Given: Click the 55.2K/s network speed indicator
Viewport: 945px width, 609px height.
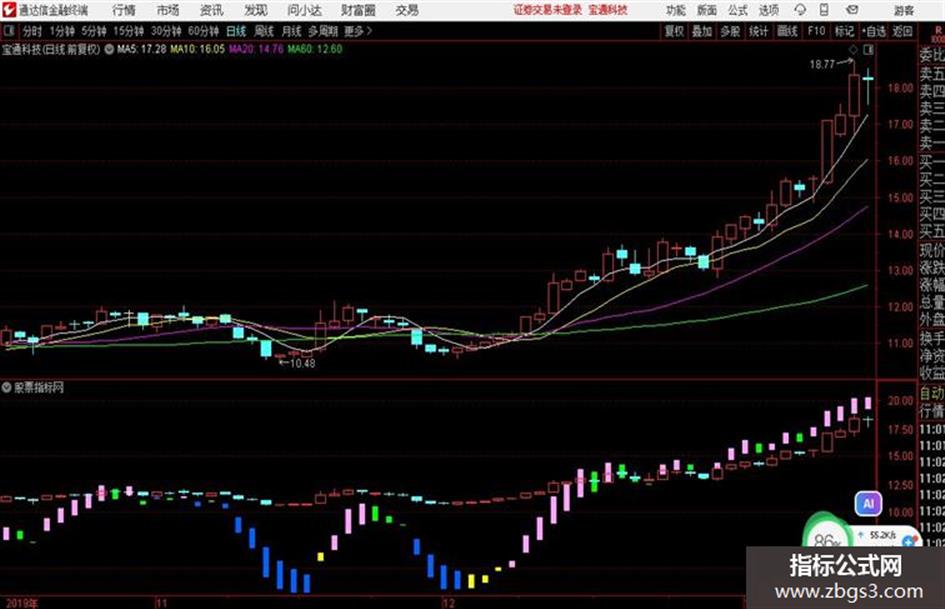Looking at the screenshot, I should (x=883, y=535).
